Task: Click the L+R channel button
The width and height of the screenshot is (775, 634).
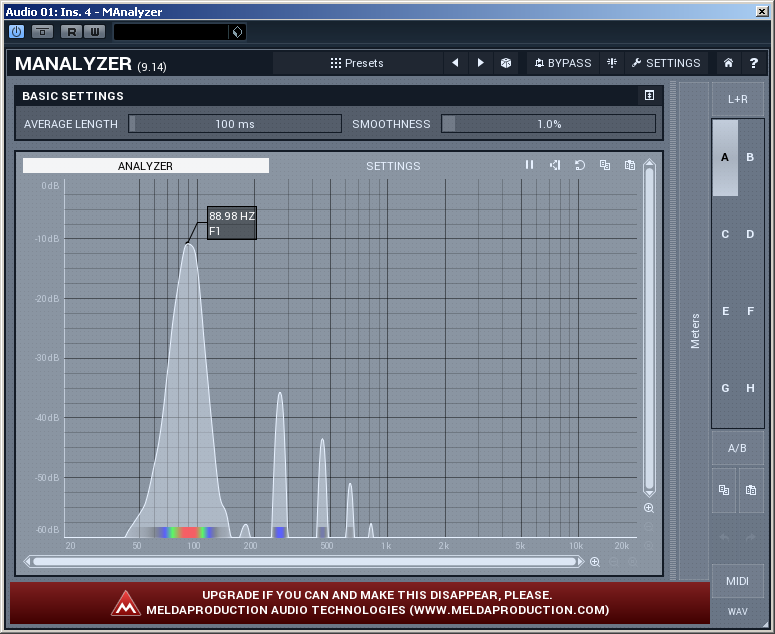Action: (737, 99)
